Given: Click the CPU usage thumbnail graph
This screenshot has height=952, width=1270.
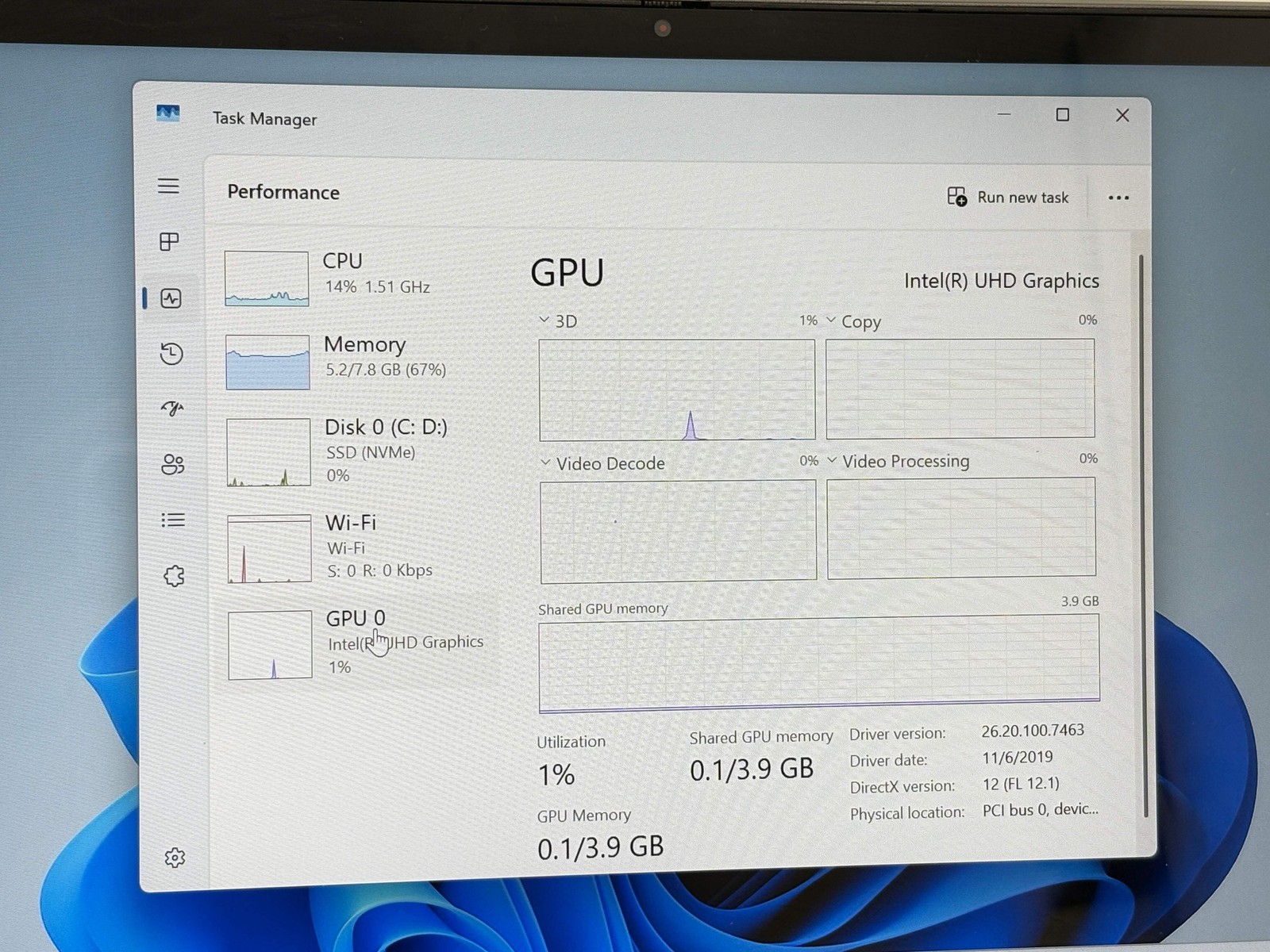Looking at the screenshot, I should (x=267, y=278).
